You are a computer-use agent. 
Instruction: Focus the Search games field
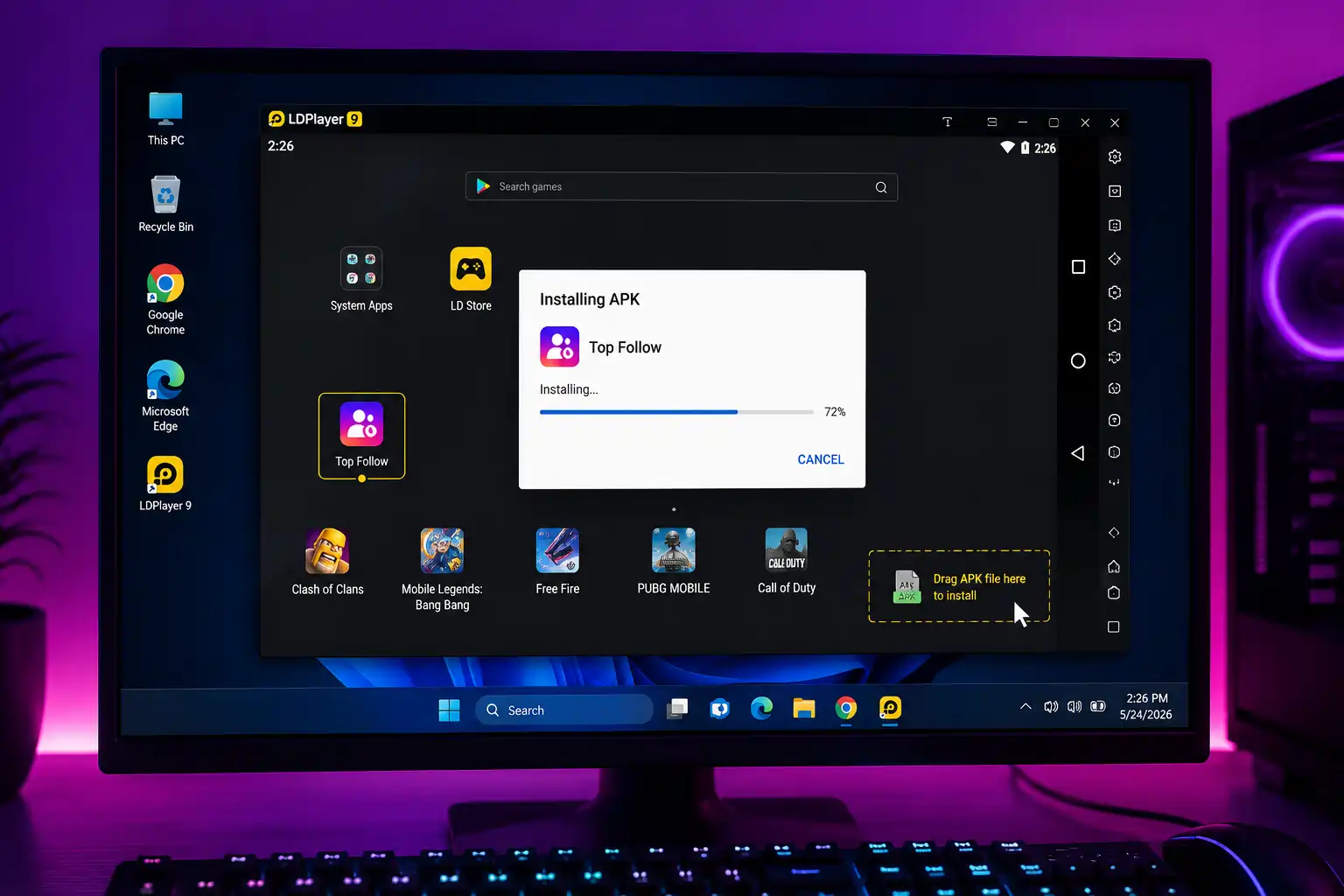pyautogui.click(x=682, y=187)
